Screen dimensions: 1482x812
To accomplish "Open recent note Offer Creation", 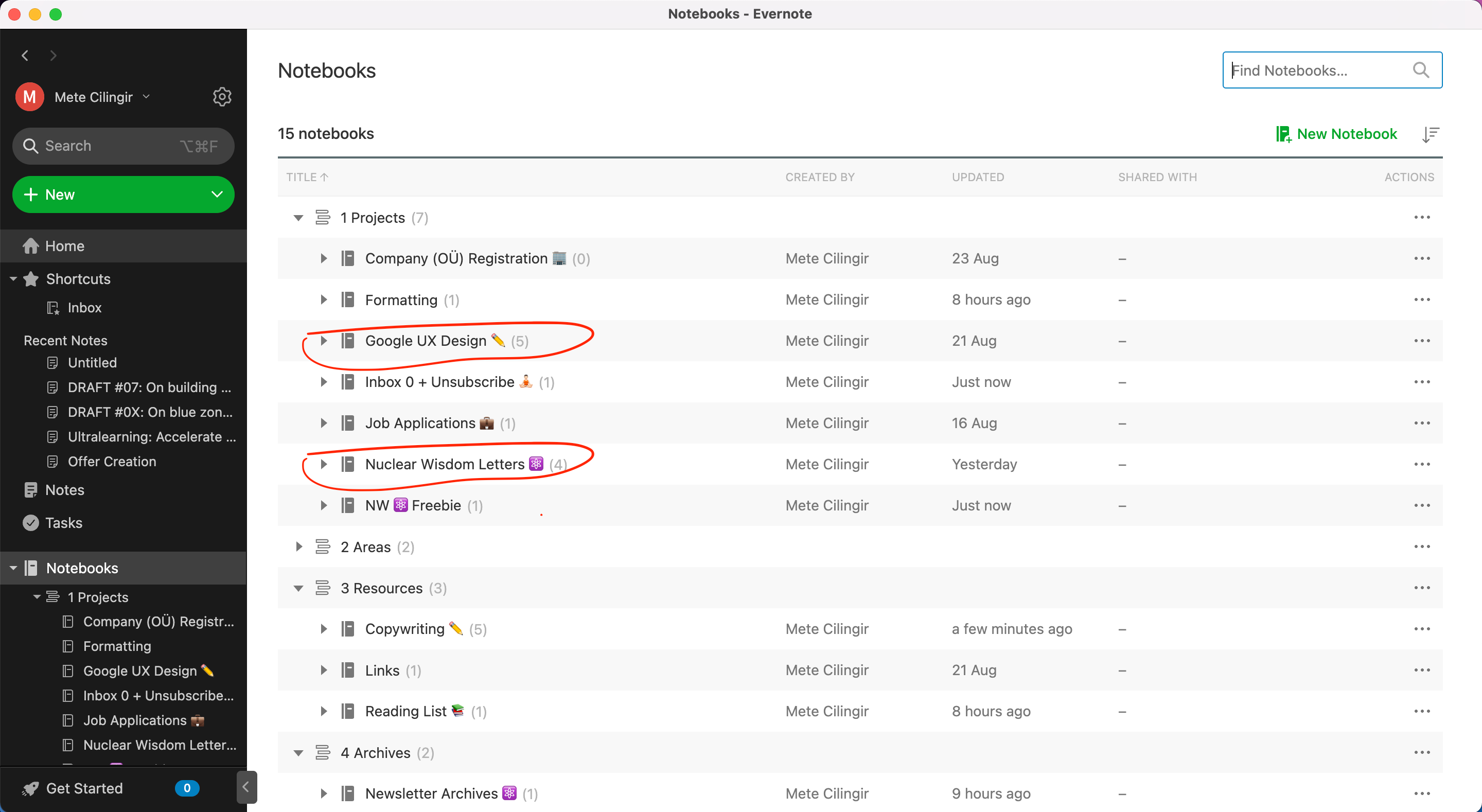I will (x=112, y=462).
